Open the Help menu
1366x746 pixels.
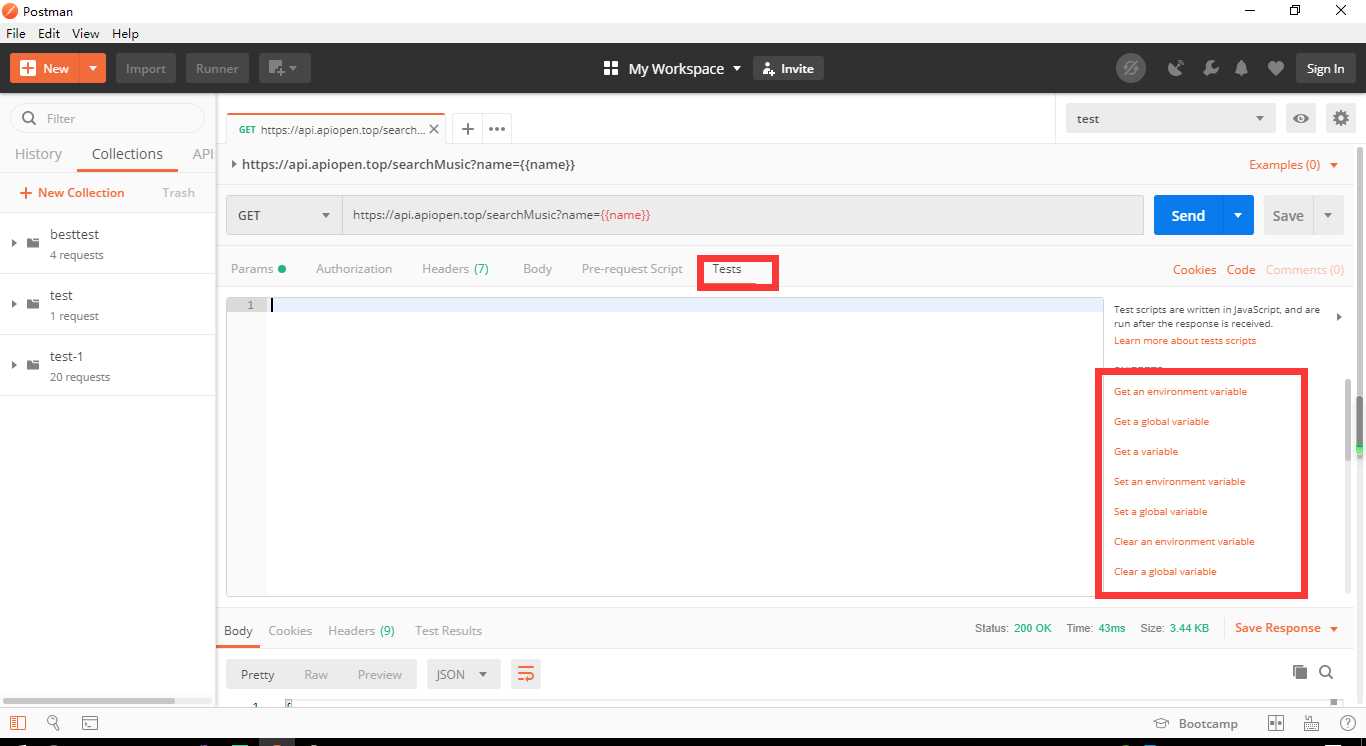[125, 33]
